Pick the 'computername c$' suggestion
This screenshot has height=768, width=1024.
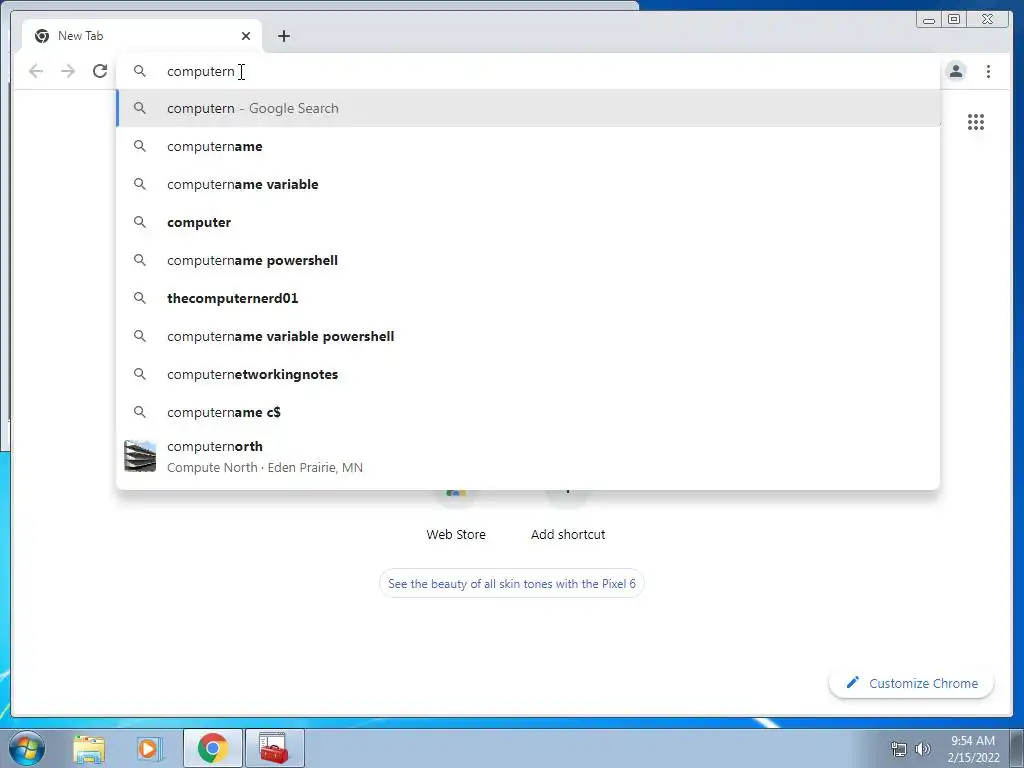pyautogui.click(x=528, y=412)
